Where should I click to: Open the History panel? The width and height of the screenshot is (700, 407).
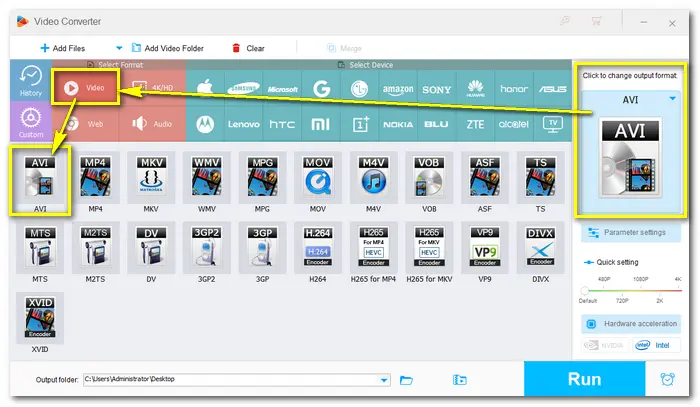pyautogui.click(x=31, y=81)
